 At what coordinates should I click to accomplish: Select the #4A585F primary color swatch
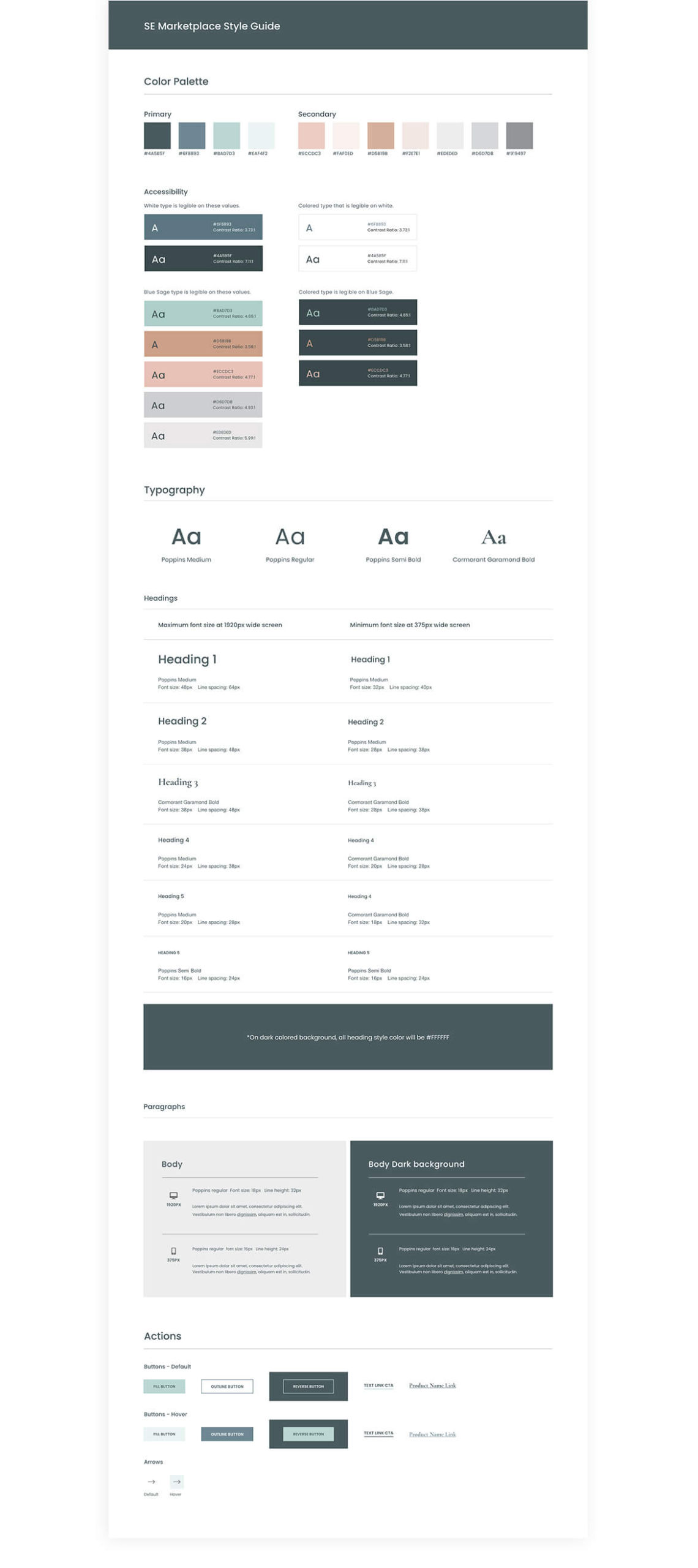point(157,135)
